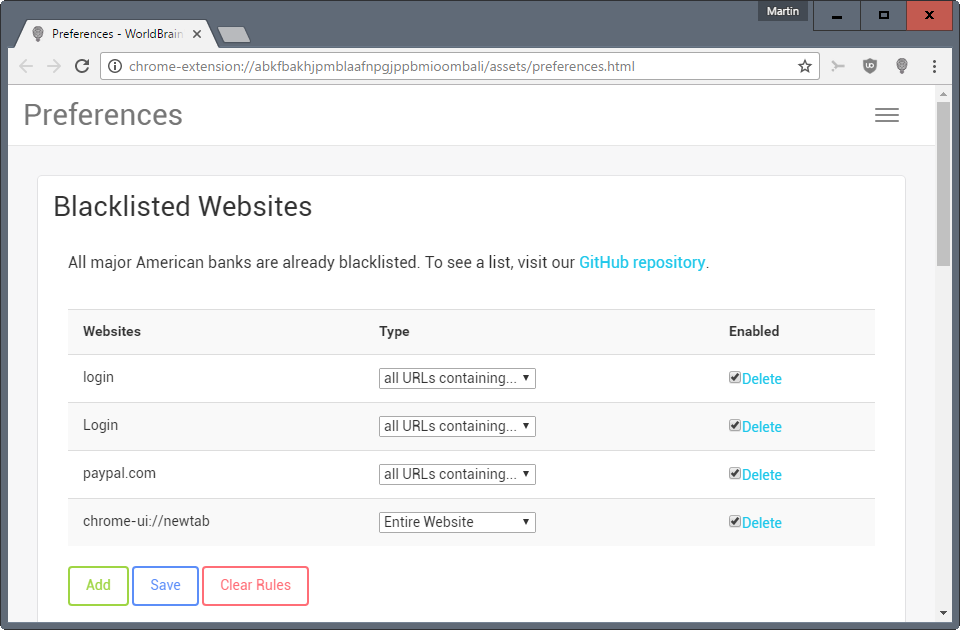Click the Save button

[165, 586]
